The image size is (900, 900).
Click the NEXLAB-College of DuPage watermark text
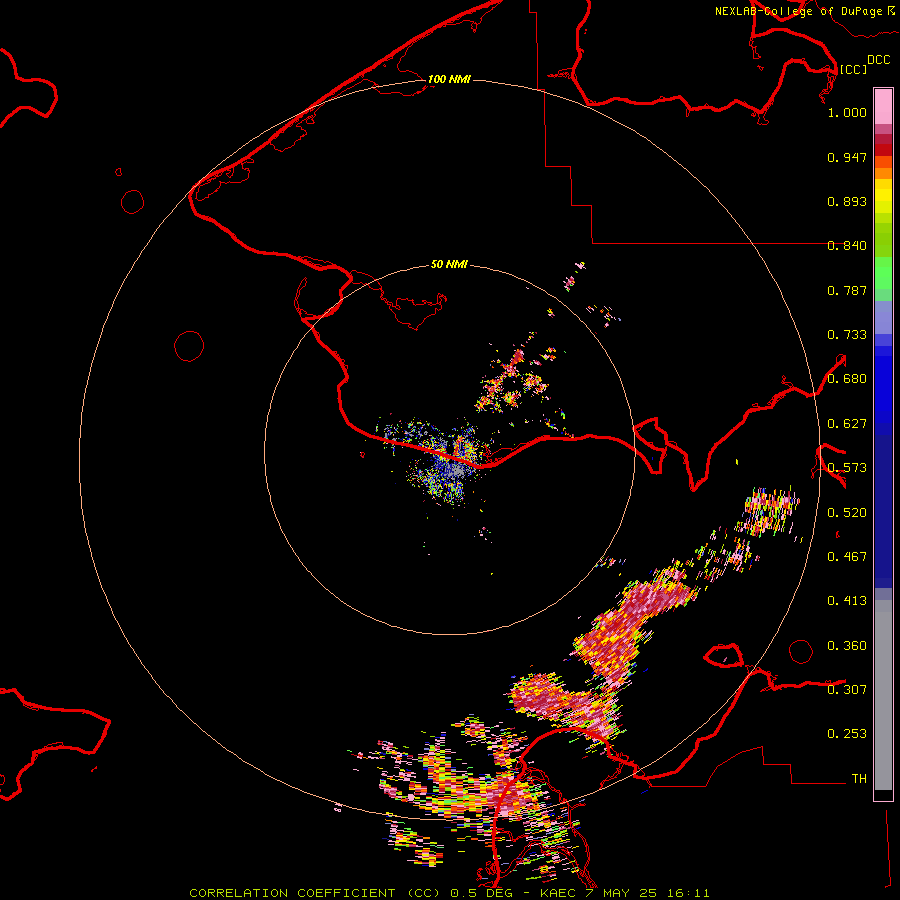[x=804, y=11]
